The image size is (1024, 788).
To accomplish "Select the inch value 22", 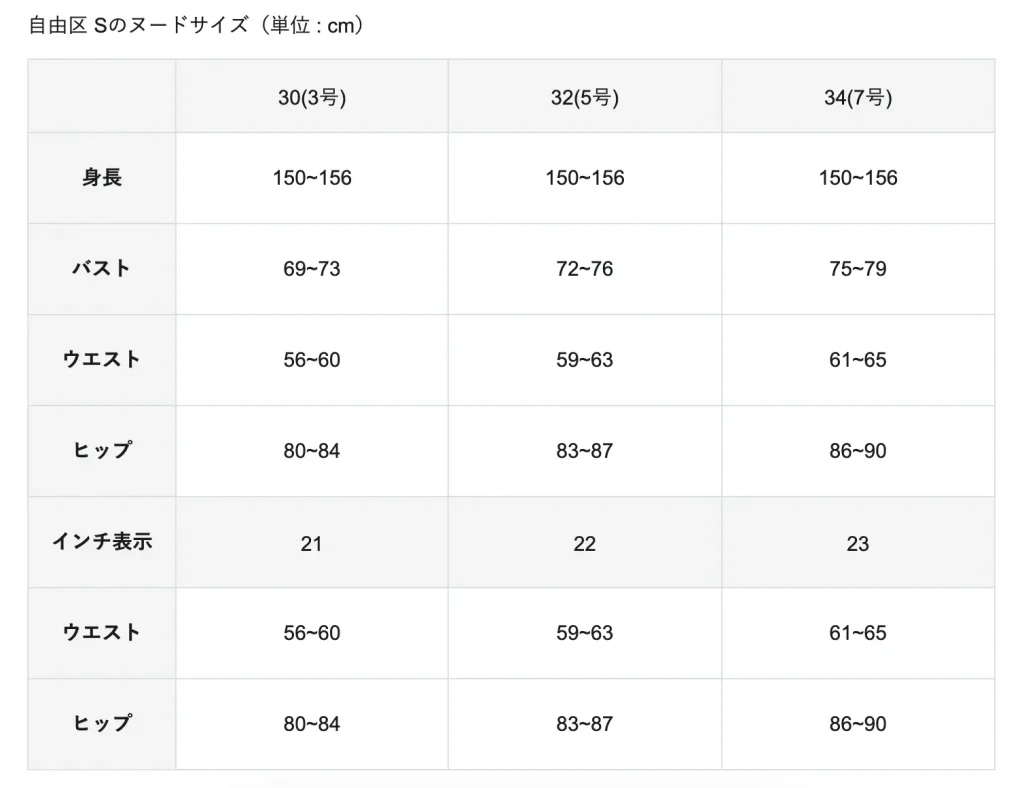I will coord(585,543).
